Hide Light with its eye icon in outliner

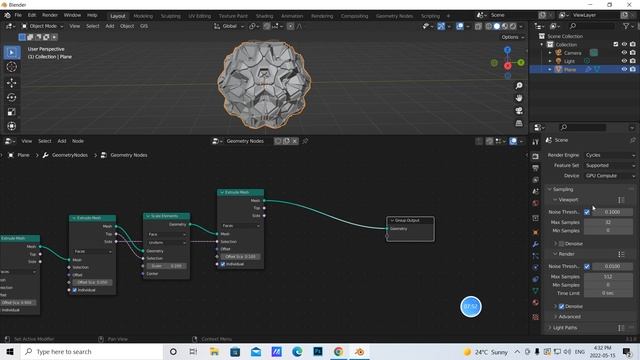coord(624,61)
